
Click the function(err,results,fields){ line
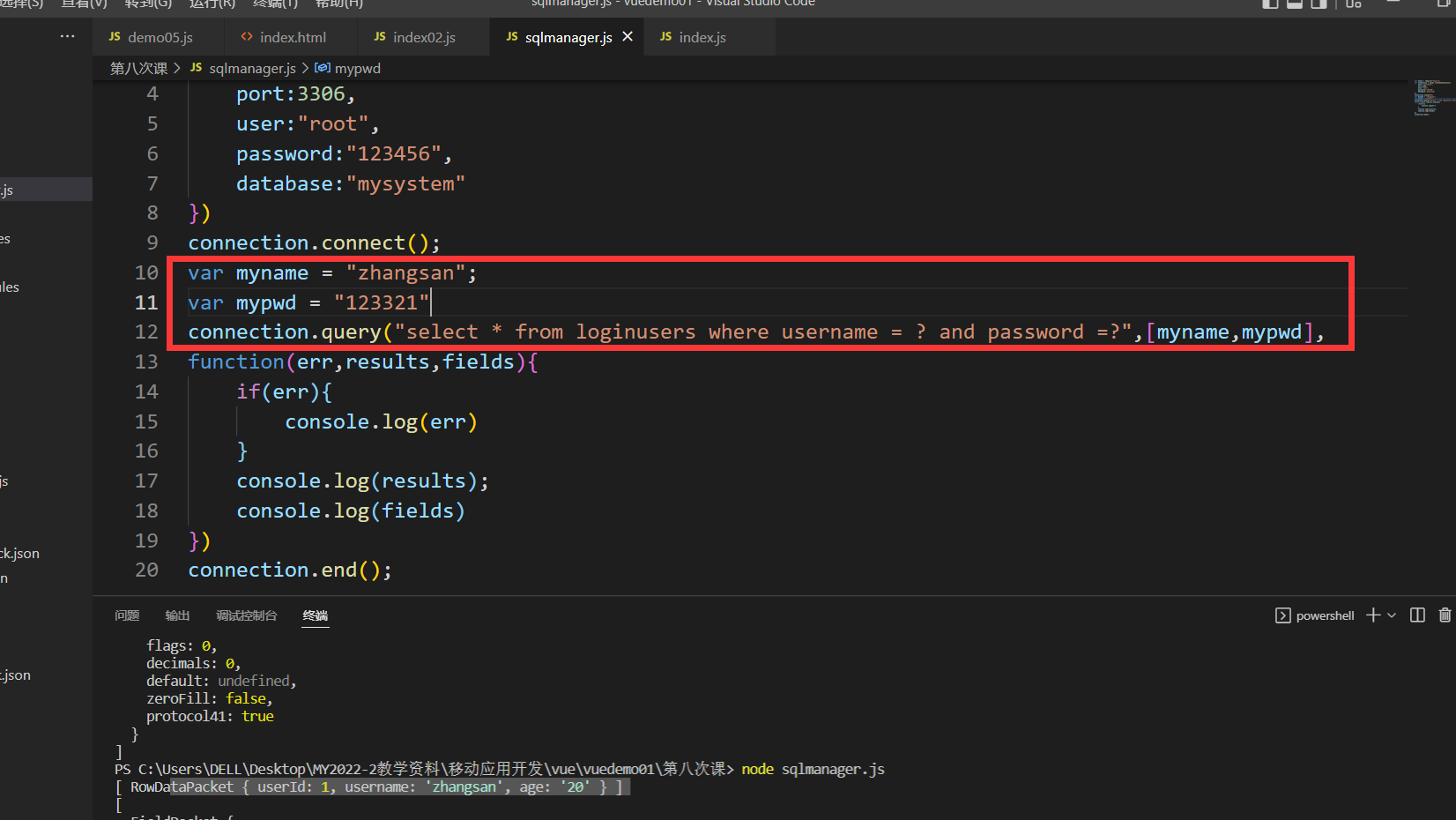pos(363,362)
